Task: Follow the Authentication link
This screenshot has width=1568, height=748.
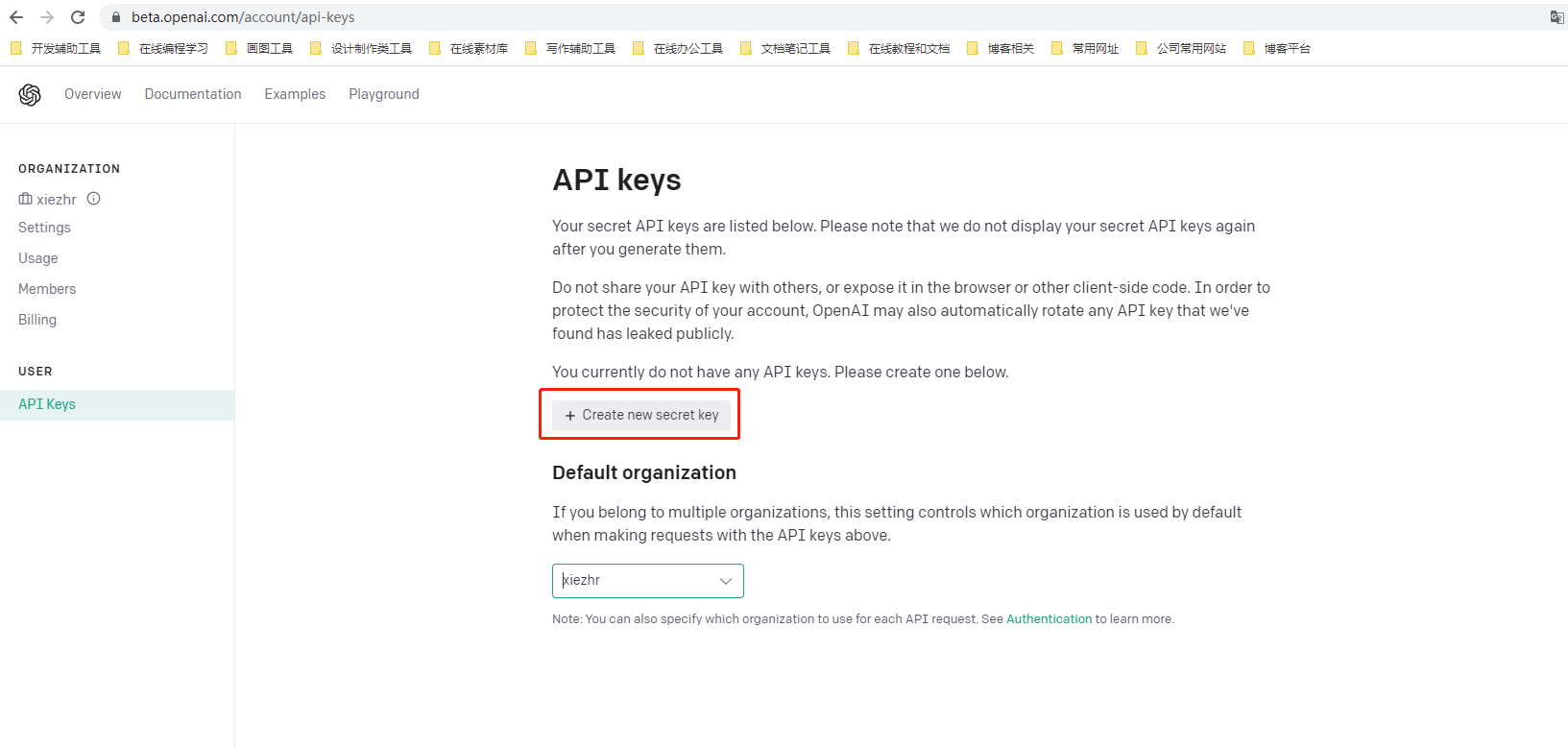Action: [1049, 619]
